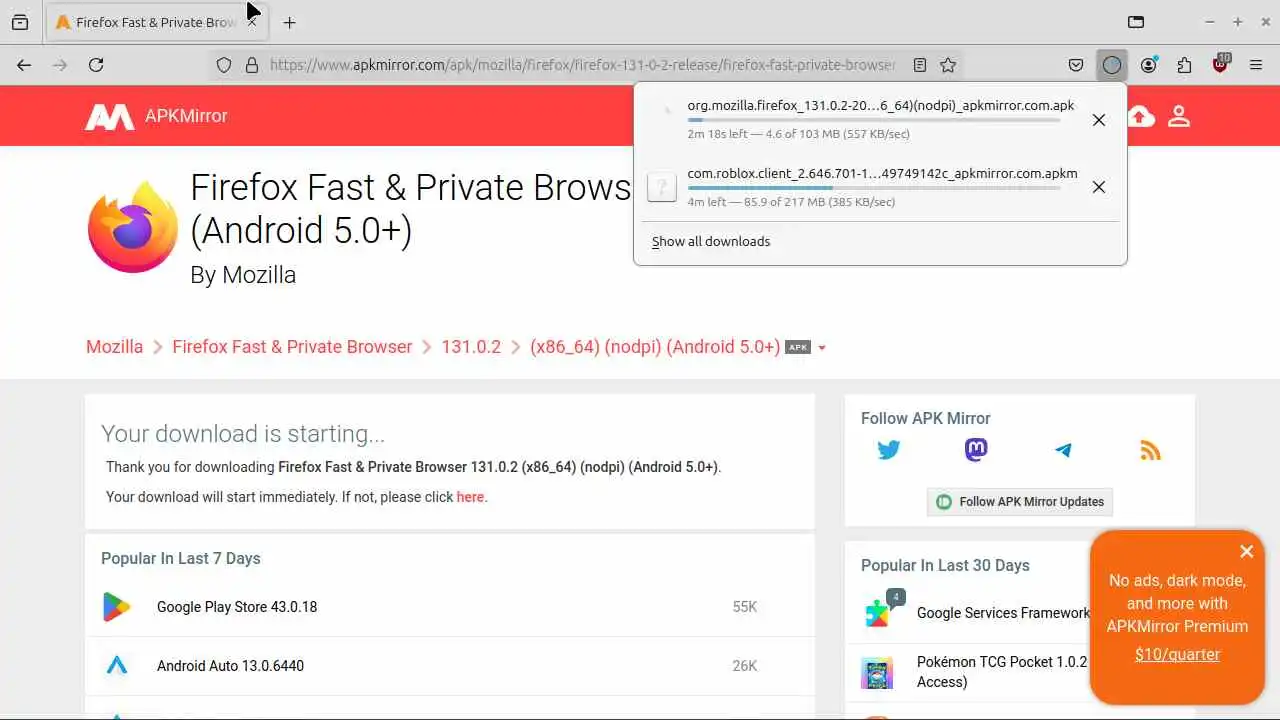Click the Firefox app logo image
The image size is (1280, 720).
(132, 227)
